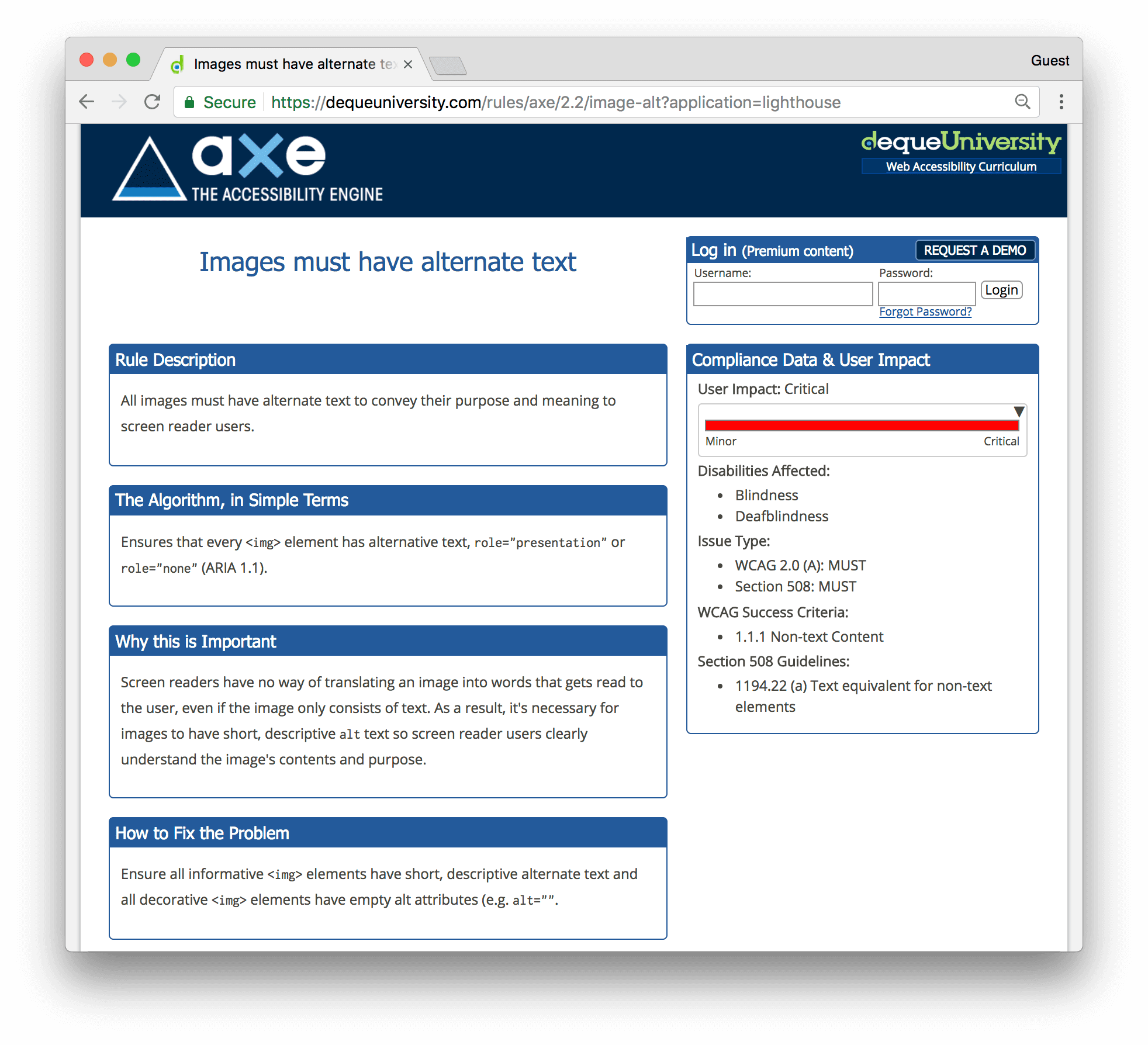This screenshot has height=1045, width=1148.
Task: Click the Forgot Password? link
Action: [x=923, y=311]
